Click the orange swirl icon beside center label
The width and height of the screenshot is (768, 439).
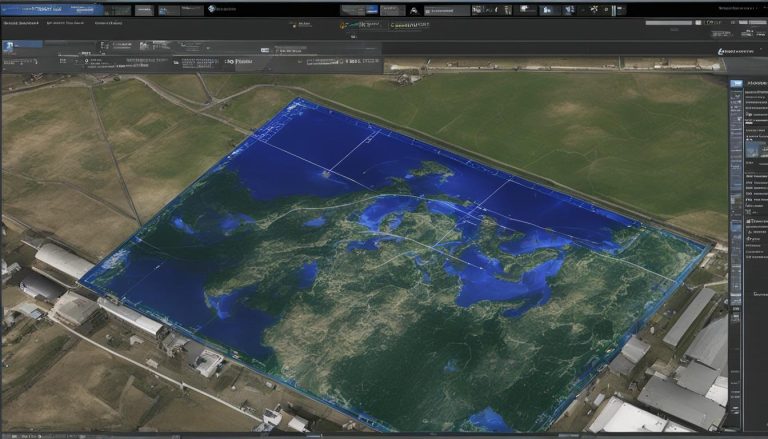click(x=343, y=25)
